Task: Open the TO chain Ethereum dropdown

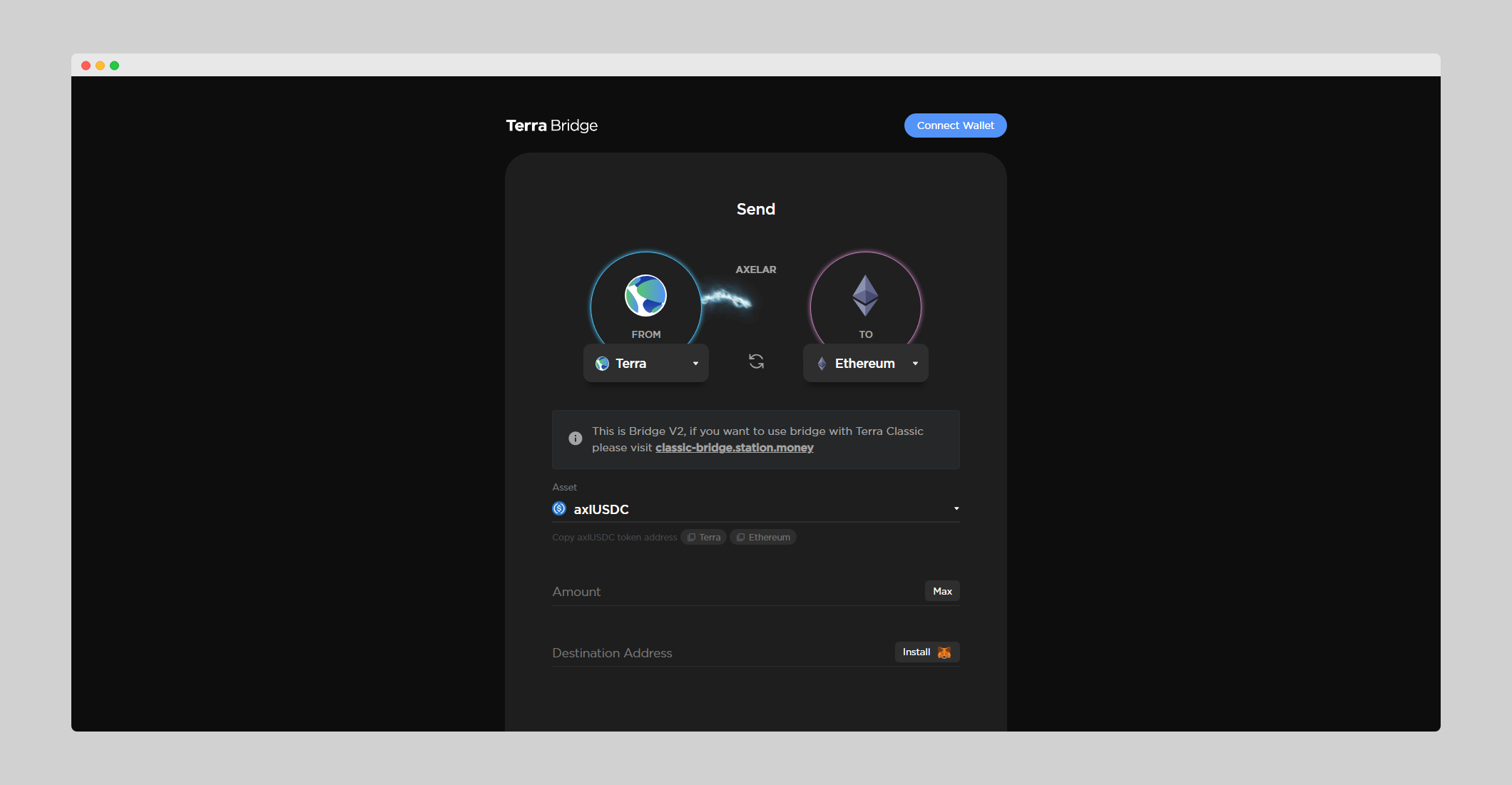Action: pos(865,364)
